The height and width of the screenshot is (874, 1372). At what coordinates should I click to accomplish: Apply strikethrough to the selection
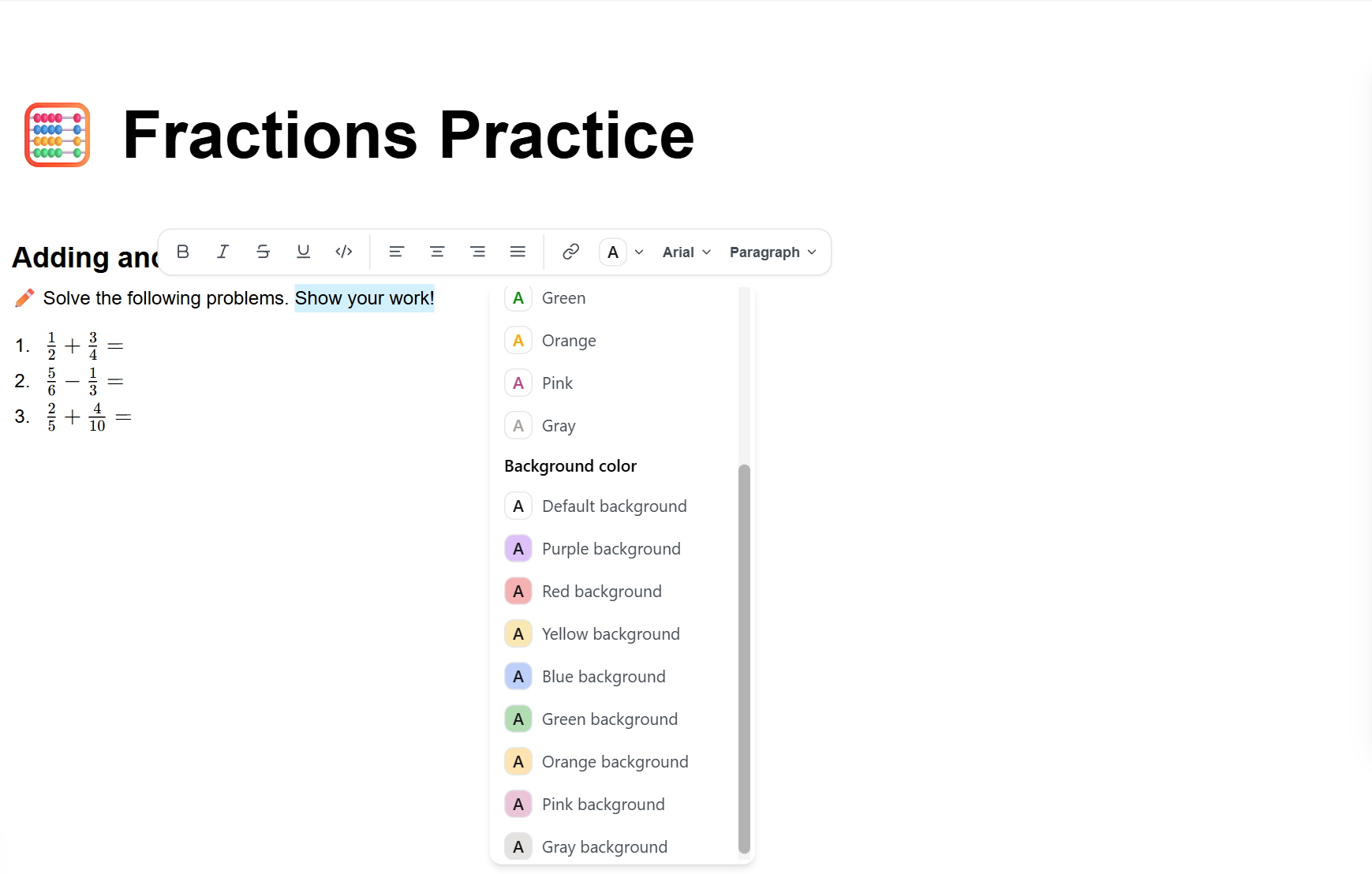pyautogui.click(x=264, y=252)
